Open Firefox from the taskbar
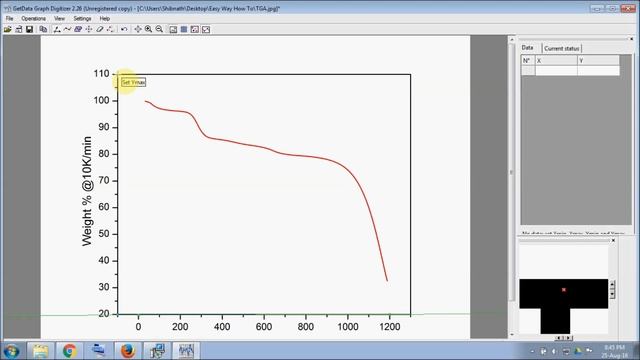The width and height of the screenshot is (640, 360). [127, 351]
